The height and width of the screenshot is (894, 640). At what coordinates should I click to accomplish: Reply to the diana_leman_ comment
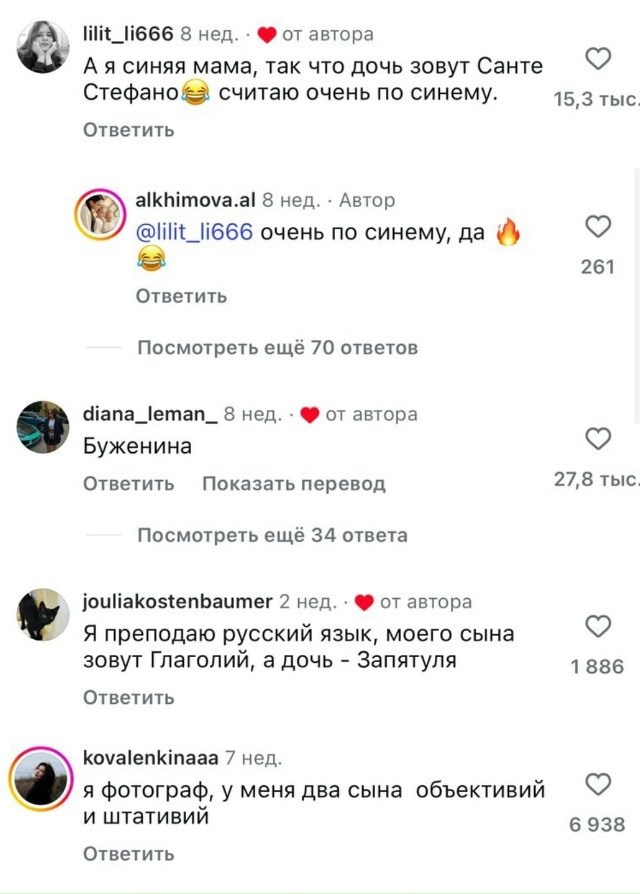pyautogui.click(x=129, y=483)
